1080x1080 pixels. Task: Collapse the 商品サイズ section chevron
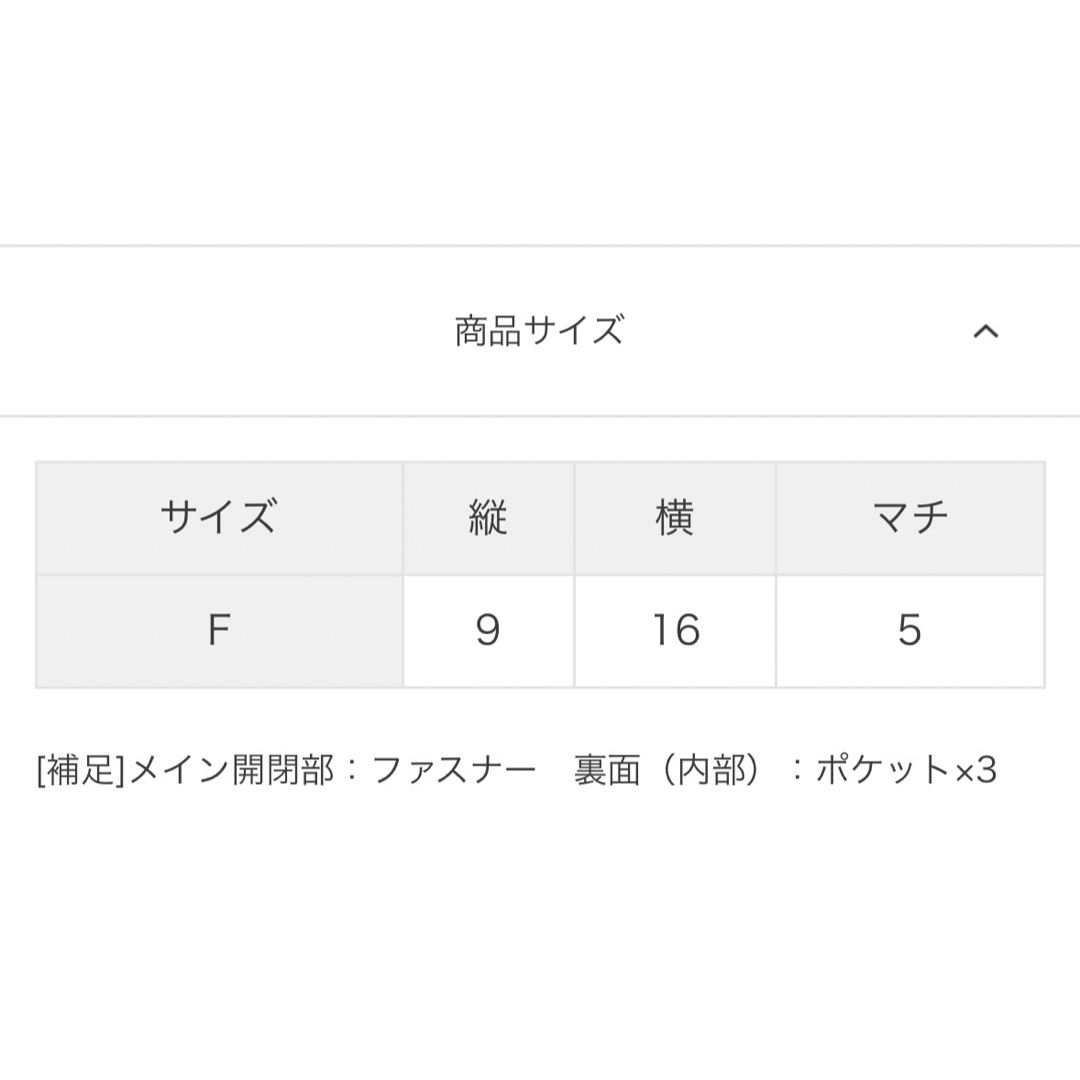[x=985, y=331]
